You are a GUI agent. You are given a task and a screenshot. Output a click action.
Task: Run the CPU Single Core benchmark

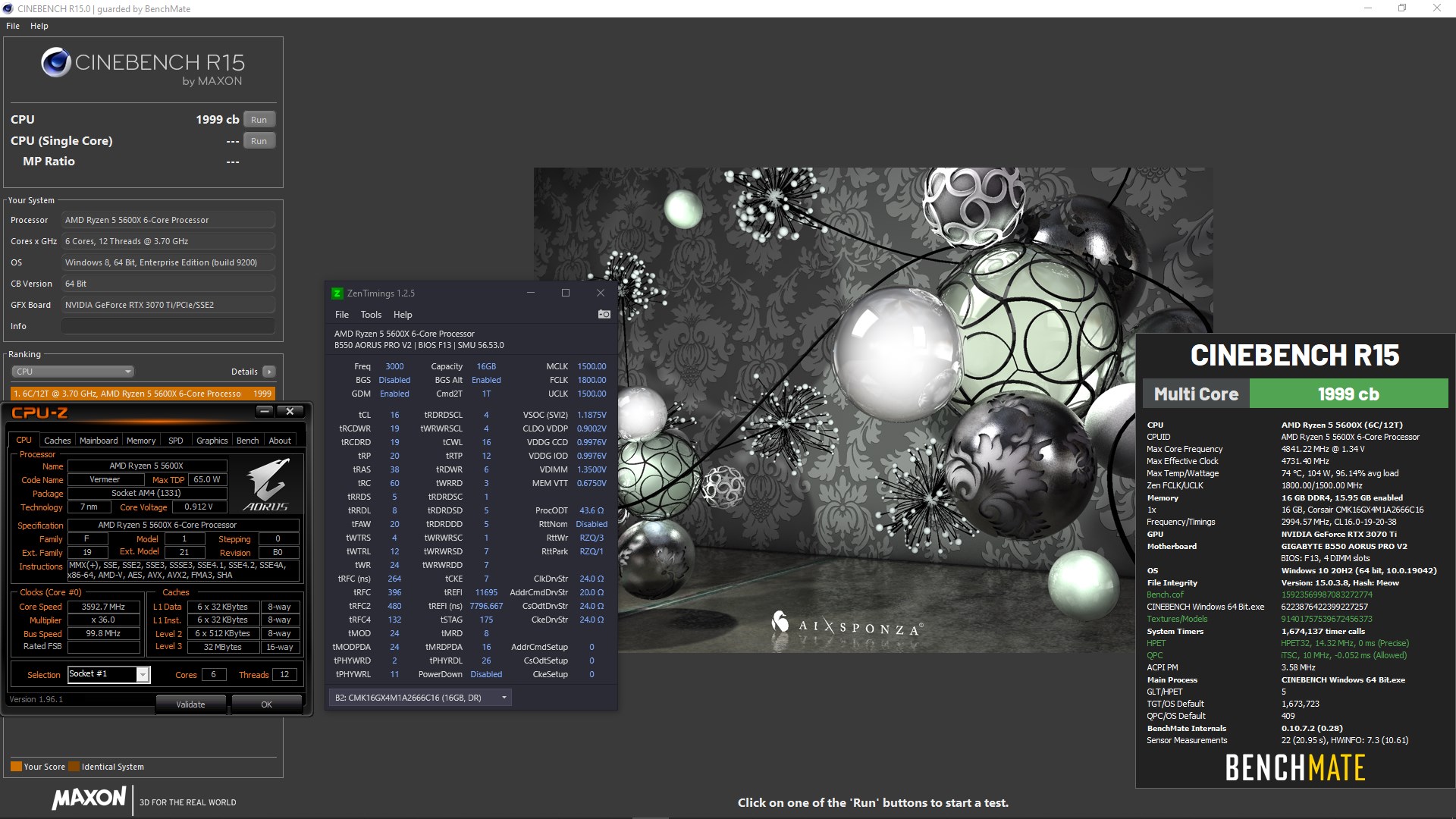pos(259,141)
